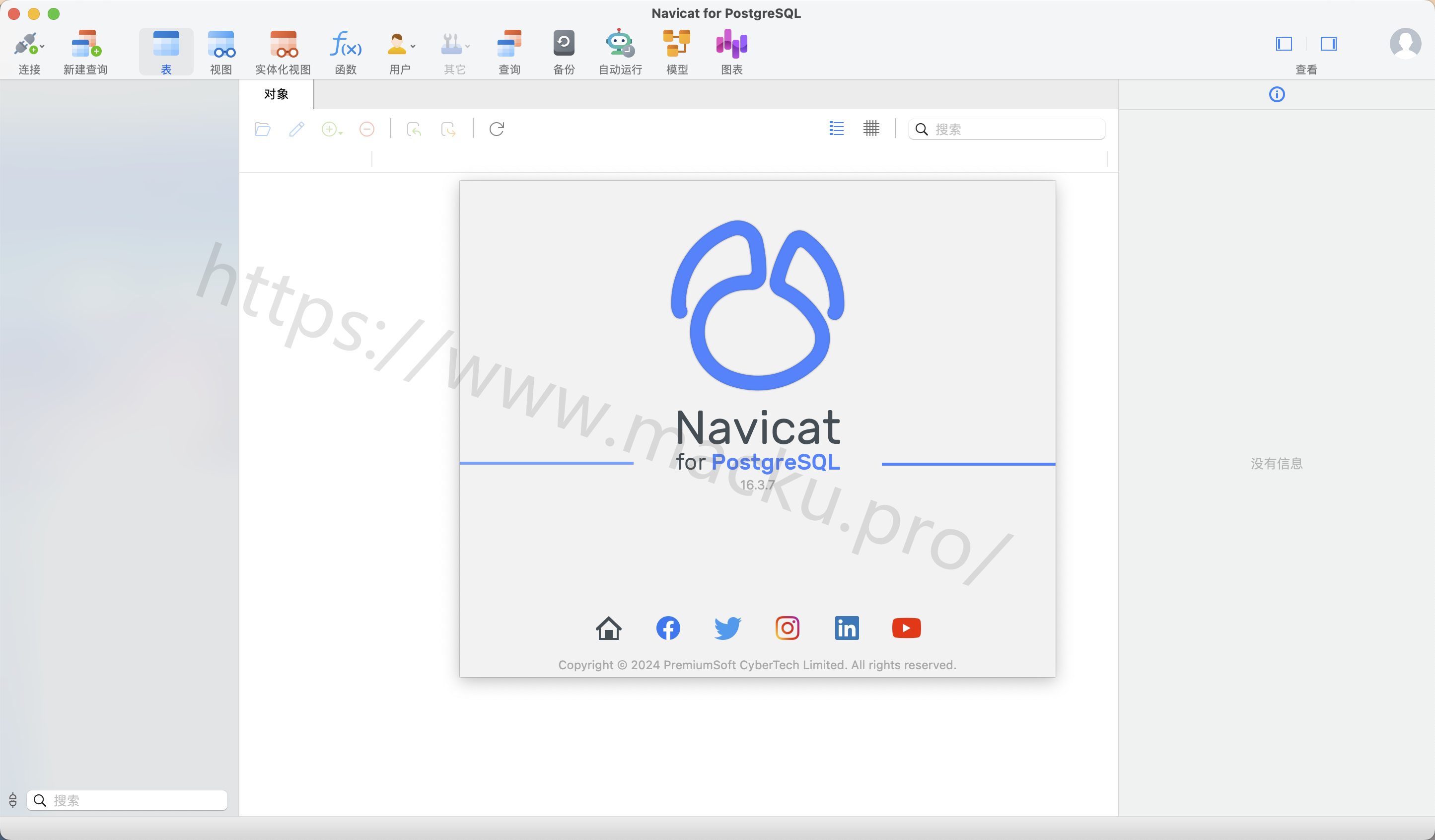Click the red close window button
This screenshot has height=840, width=1435.
14,14
